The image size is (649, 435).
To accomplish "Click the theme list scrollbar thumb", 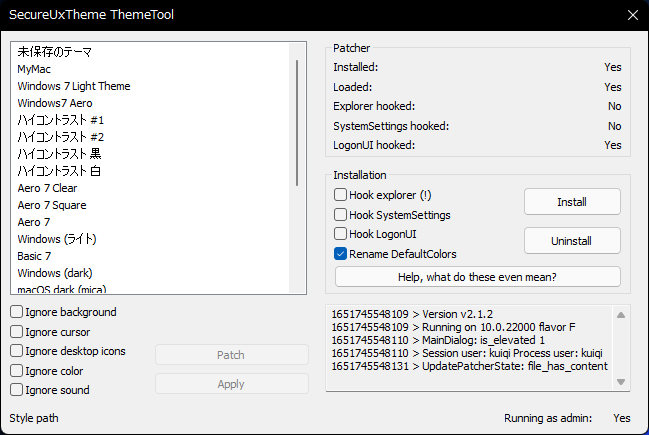I will pyautogui.click(x=297, y=123).
